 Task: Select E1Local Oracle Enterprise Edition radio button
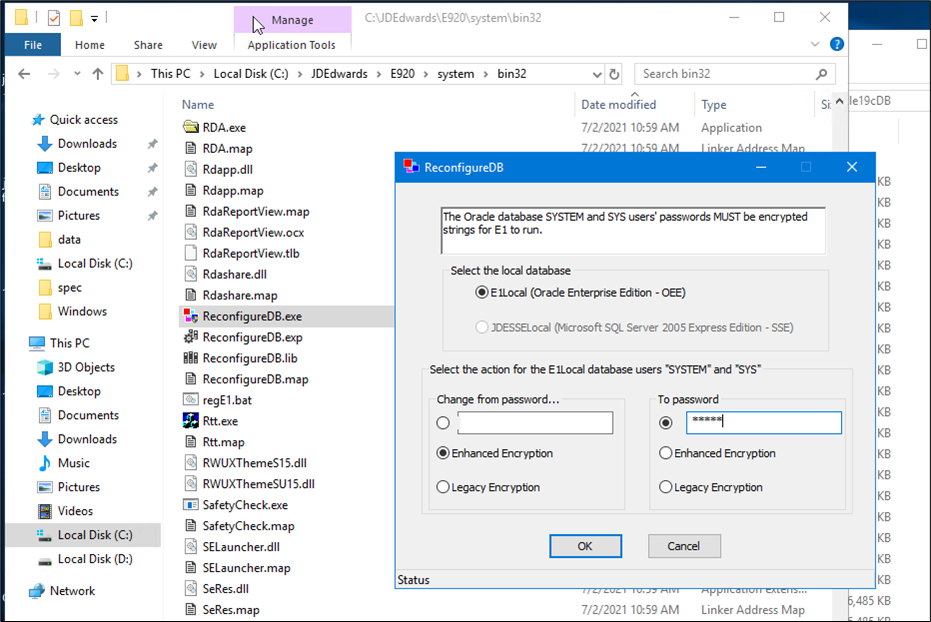click(x=482, y=293)
